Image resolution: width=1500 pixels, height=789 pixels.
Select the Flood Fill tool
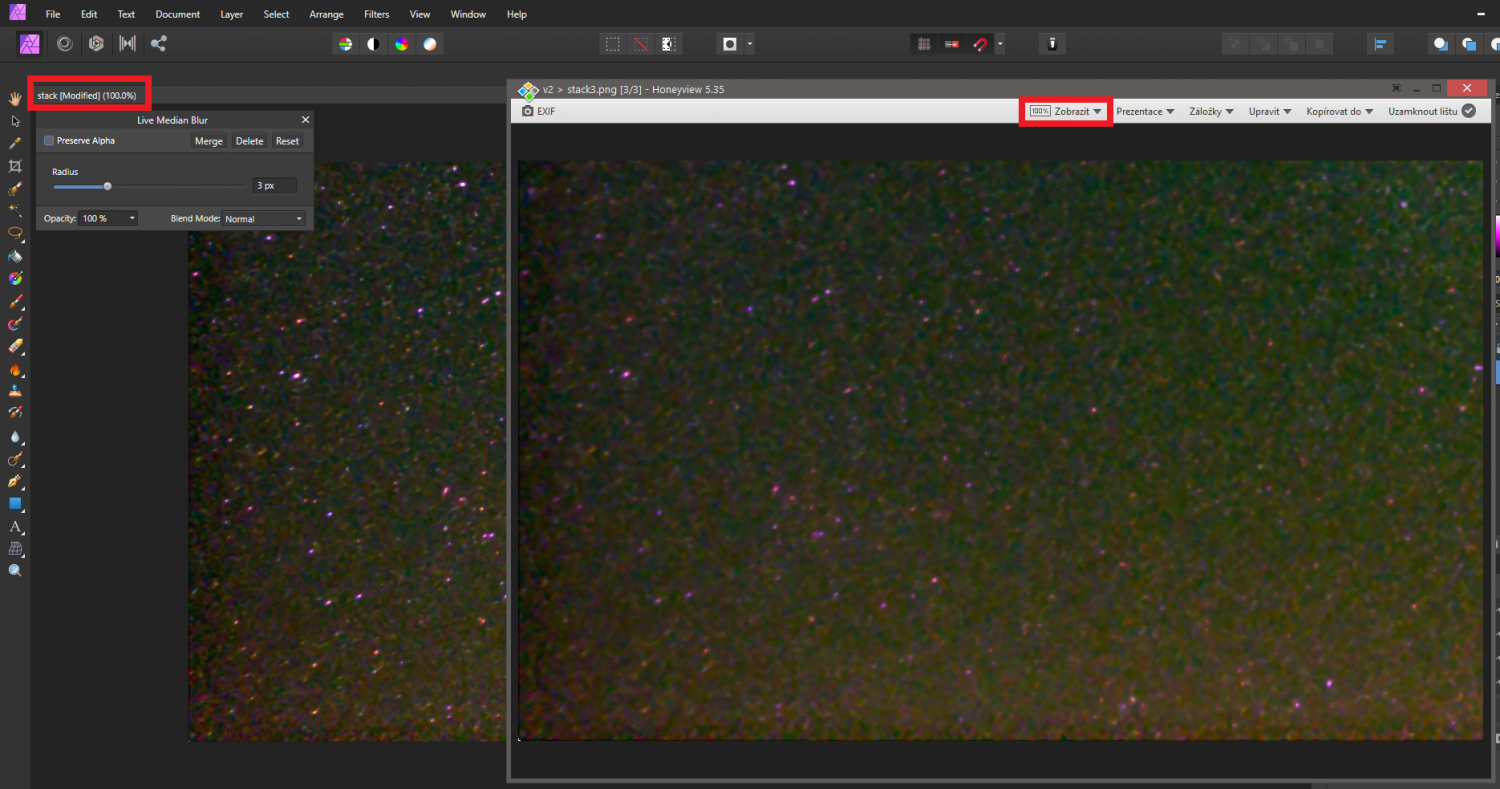click(15, 256)
